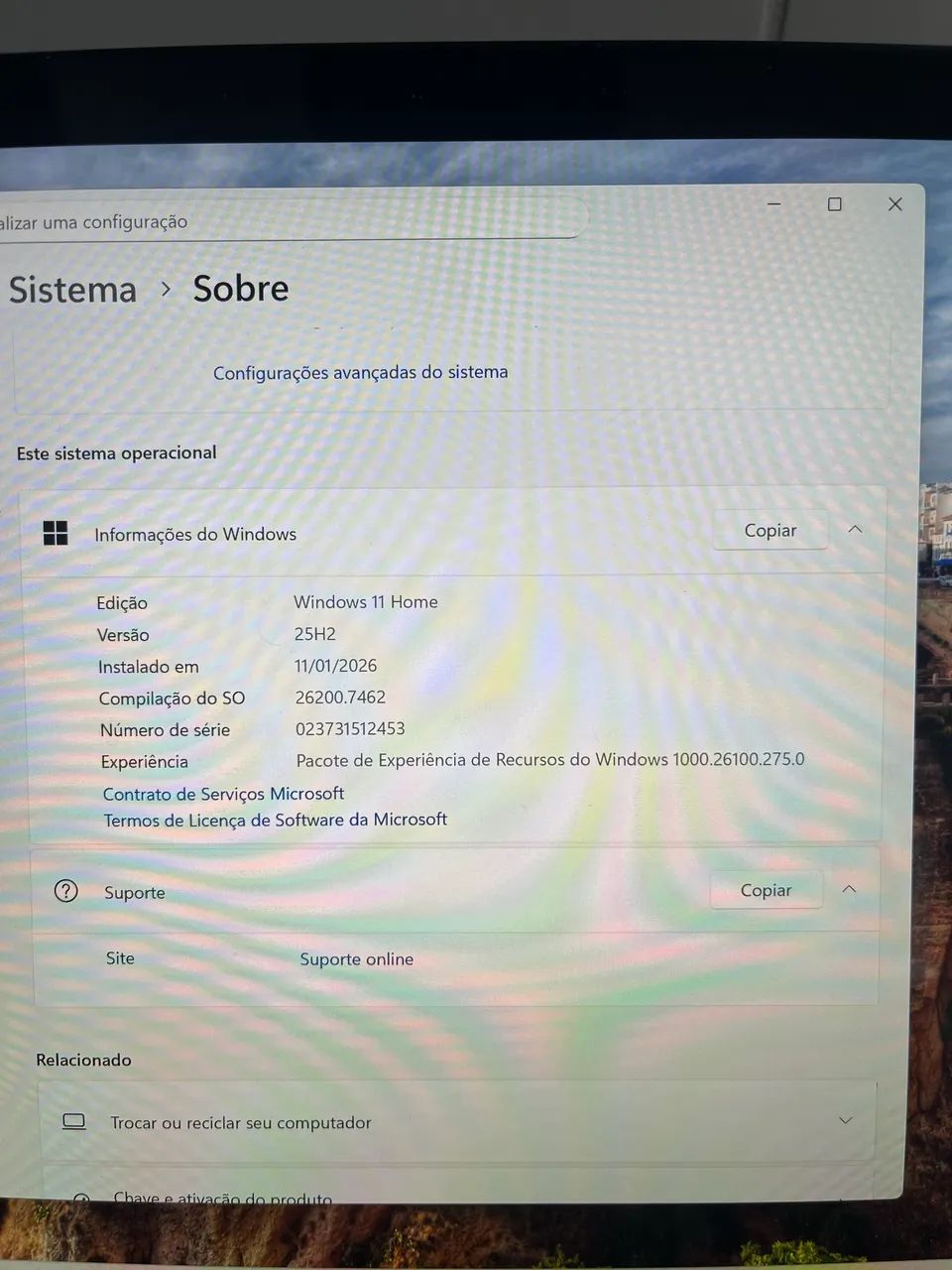The image size is (952, 1270).
Task: Click the Número de série label
Action: click(165, 730)
